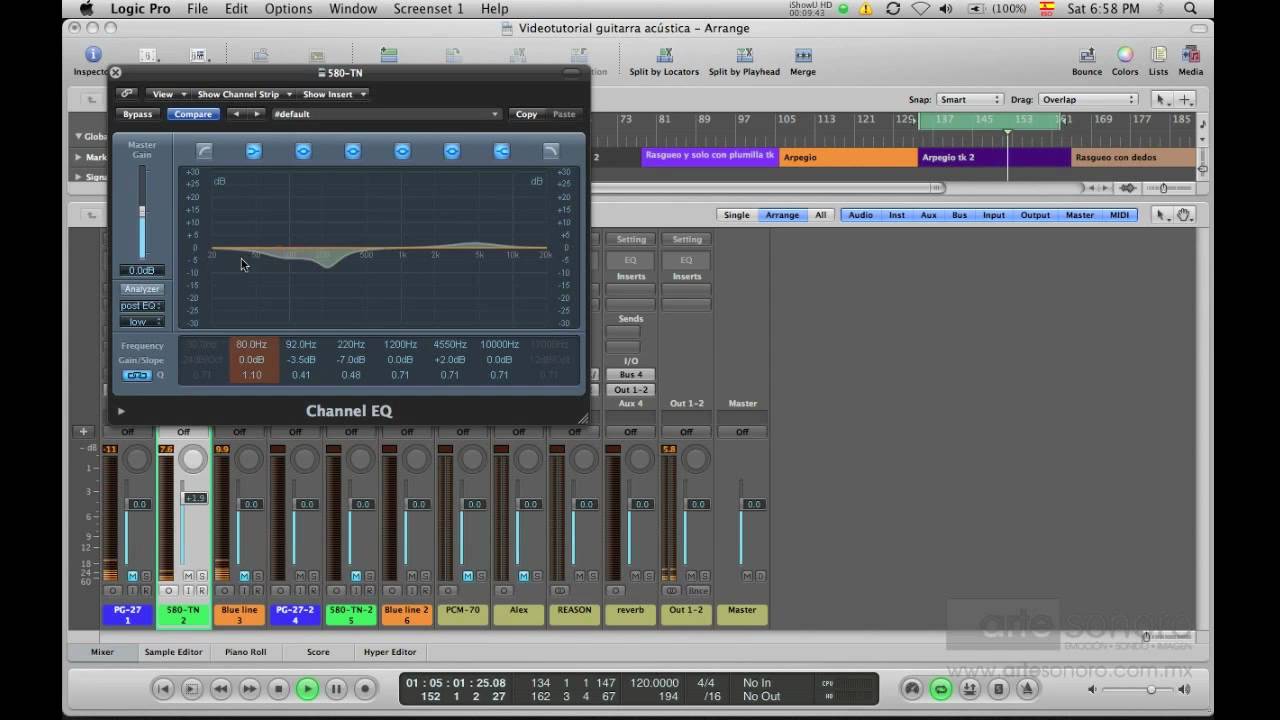Viewport: 1280px width, 720px height.
Task: Unmute the Blue line channel strip
Action: (245, 576)
